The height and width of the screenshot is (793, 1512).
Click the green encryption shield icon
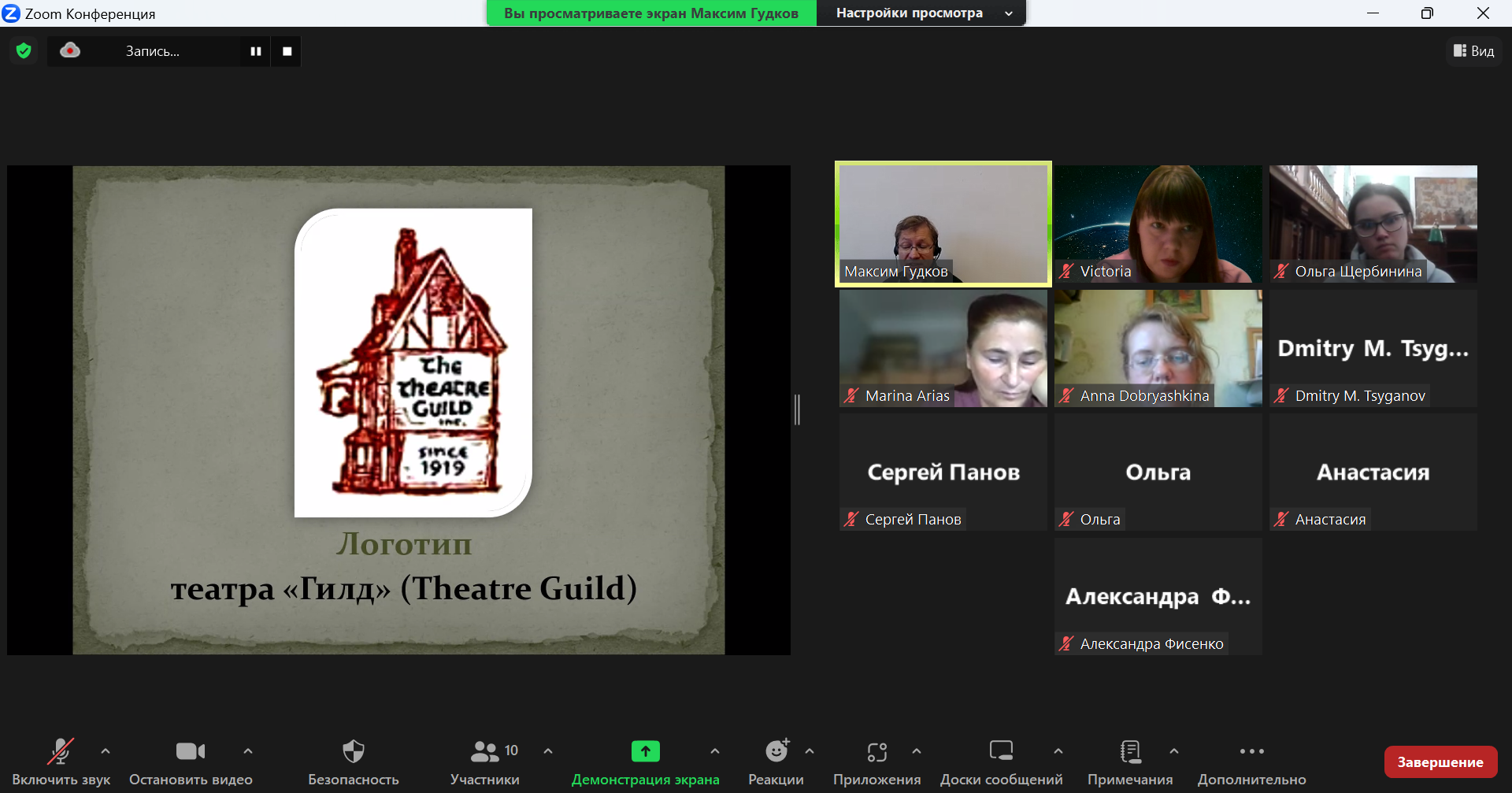pyautogui.click(x=24, y=51)
